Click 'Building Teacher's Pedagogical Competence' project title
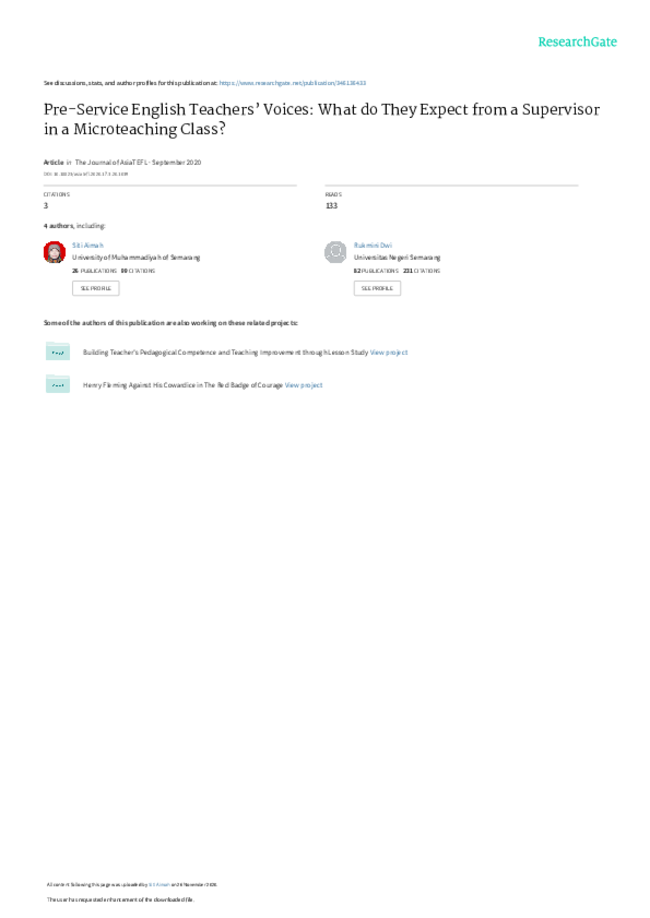Screen dimensions: 650x918 tap(225, 352)
